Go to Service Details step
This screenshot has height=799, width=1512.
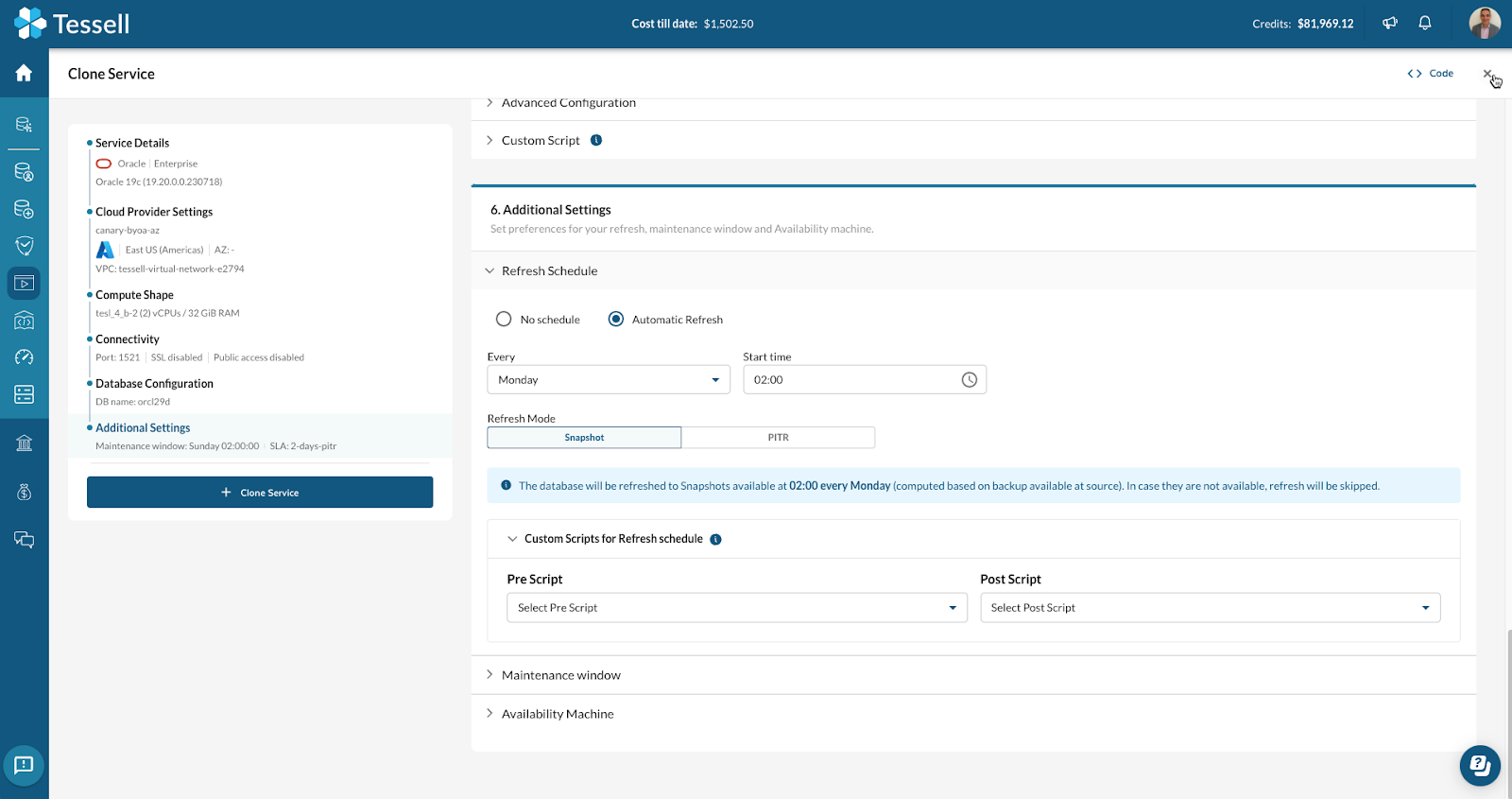(132, 143)
